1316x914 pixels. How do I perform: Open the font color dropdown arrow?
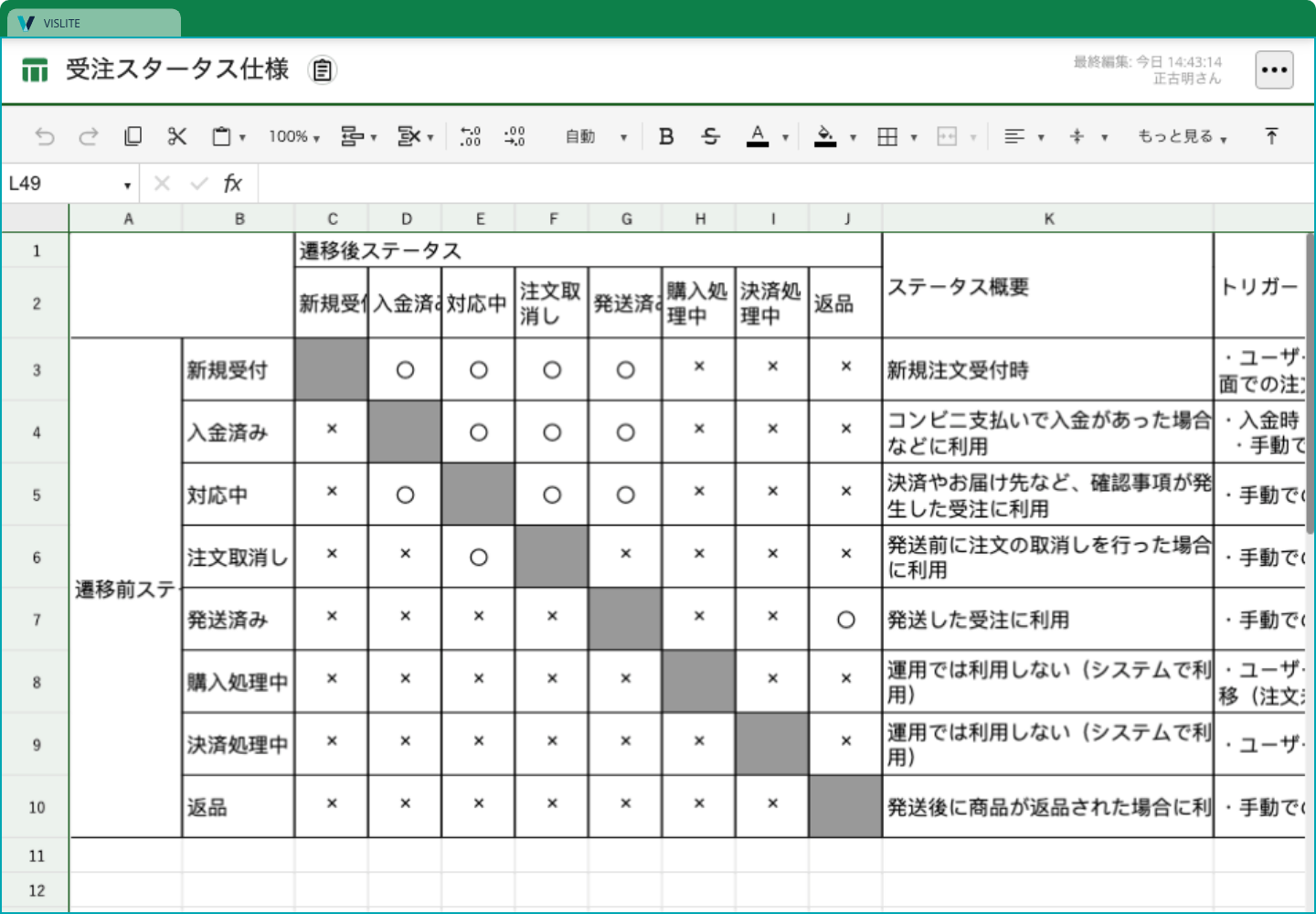tap(785, 138)
